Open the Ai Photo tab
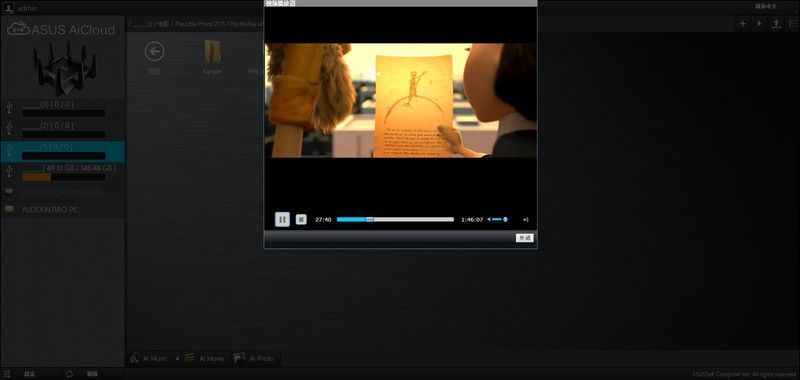The image size is (800, 380). click(x=254, y=359)
